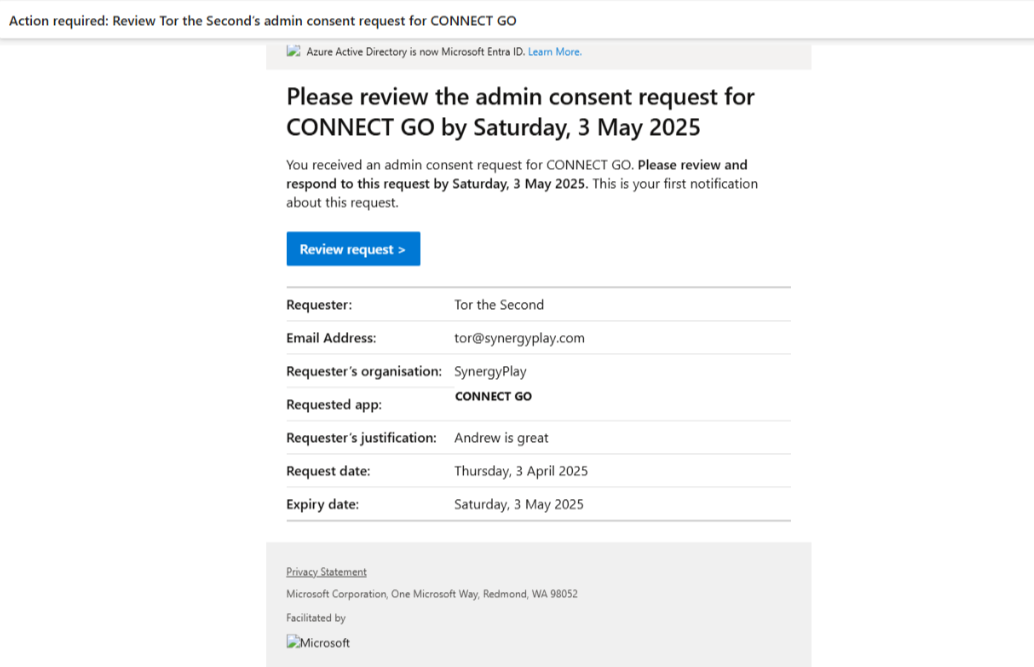
Task: Click the justification text Andrew is great
Action: (x=501, y=437)
